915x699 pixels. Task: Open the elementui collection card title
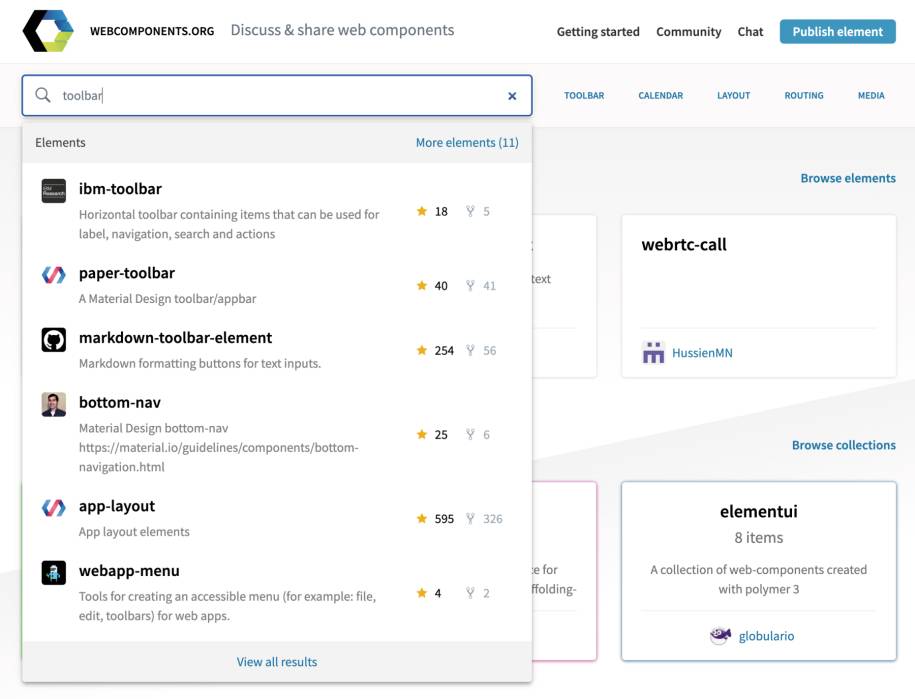tap(759, 511)
